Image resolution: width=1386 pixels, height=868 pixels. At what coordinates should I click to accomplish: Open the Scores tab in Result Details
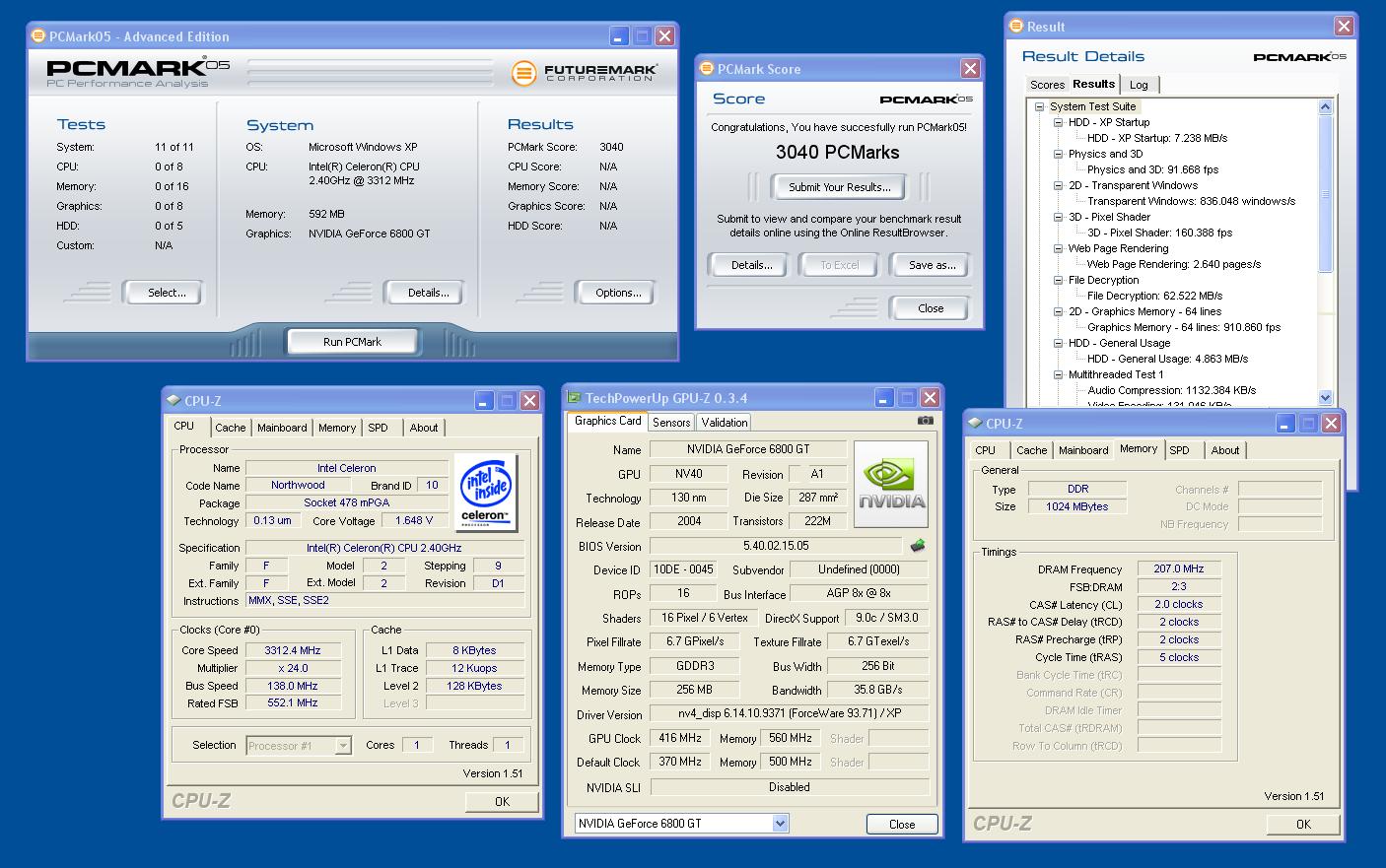(1047, 85)
